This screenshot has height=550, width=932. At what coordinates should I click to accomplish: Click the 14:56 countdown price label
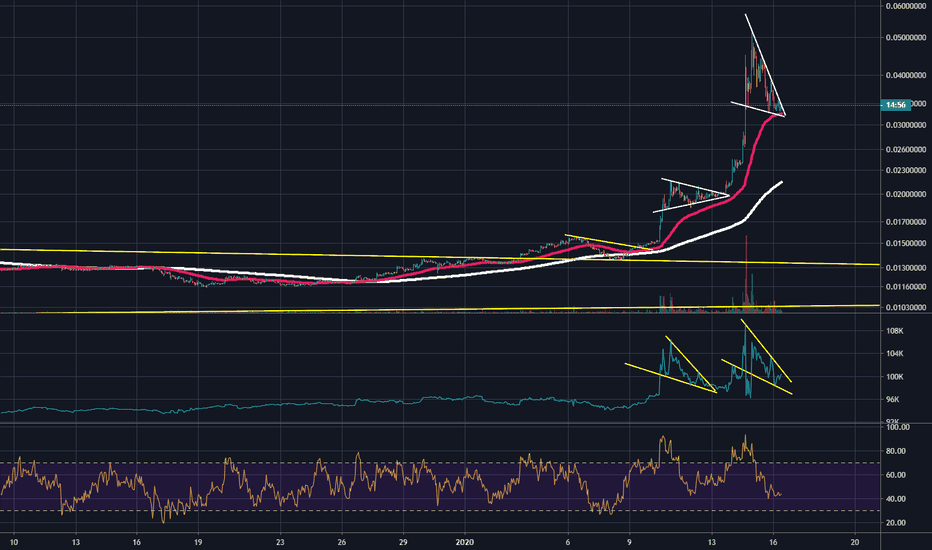(x=896, y=105)
